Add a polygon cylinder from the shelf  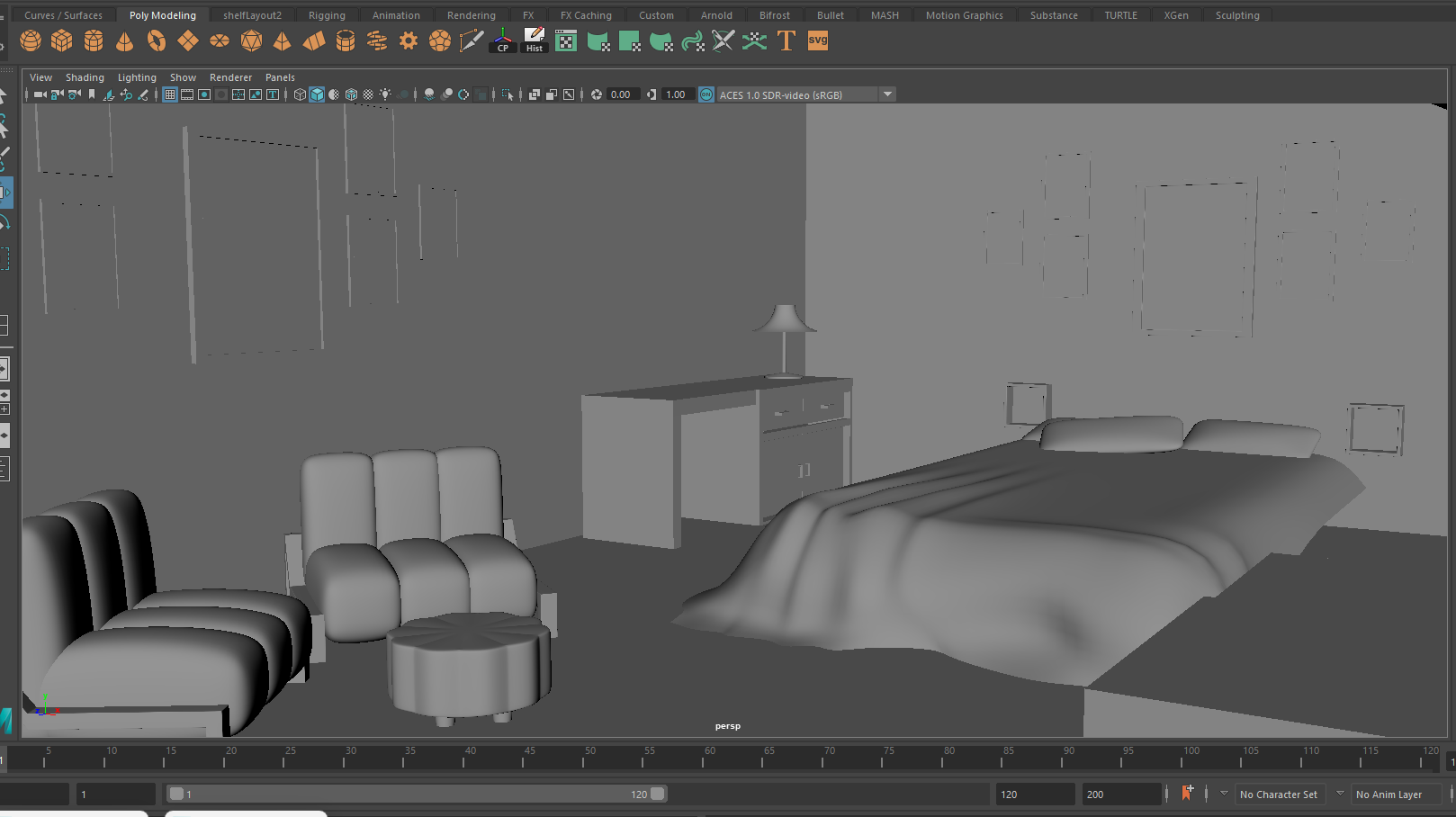click(x=94, y=40)
